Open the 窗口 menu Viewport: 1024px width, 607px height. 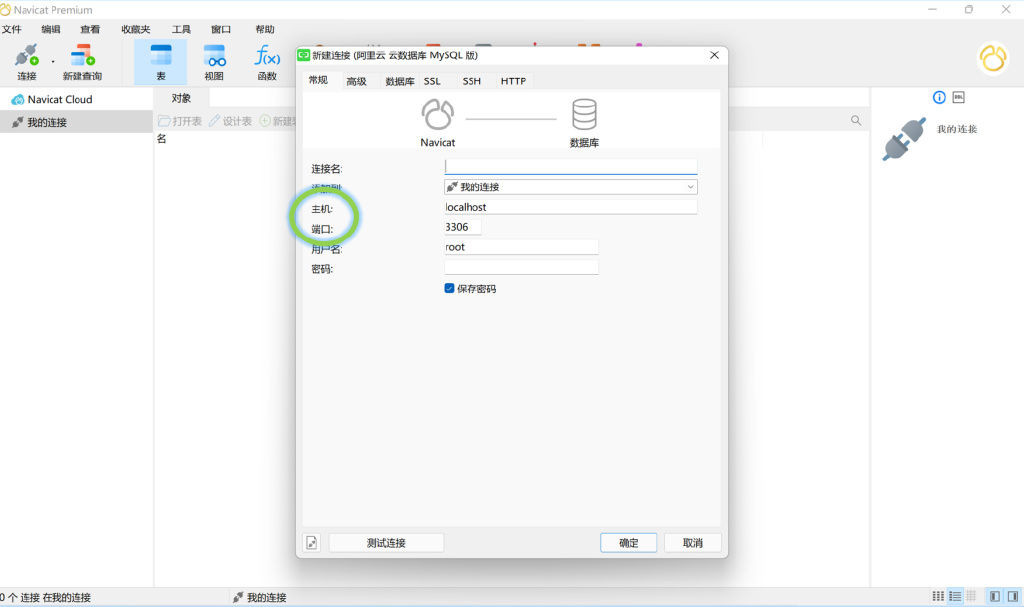coord(221,29)
